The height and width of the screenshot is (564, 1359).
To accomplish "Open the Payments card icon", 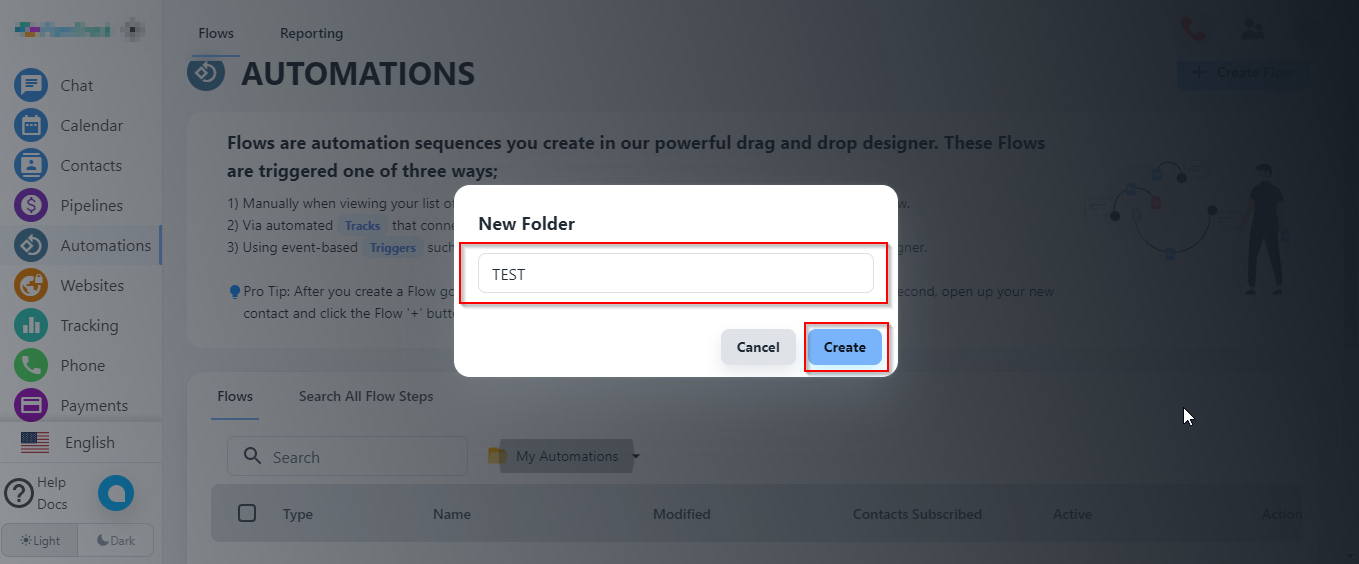I will 31,405.
